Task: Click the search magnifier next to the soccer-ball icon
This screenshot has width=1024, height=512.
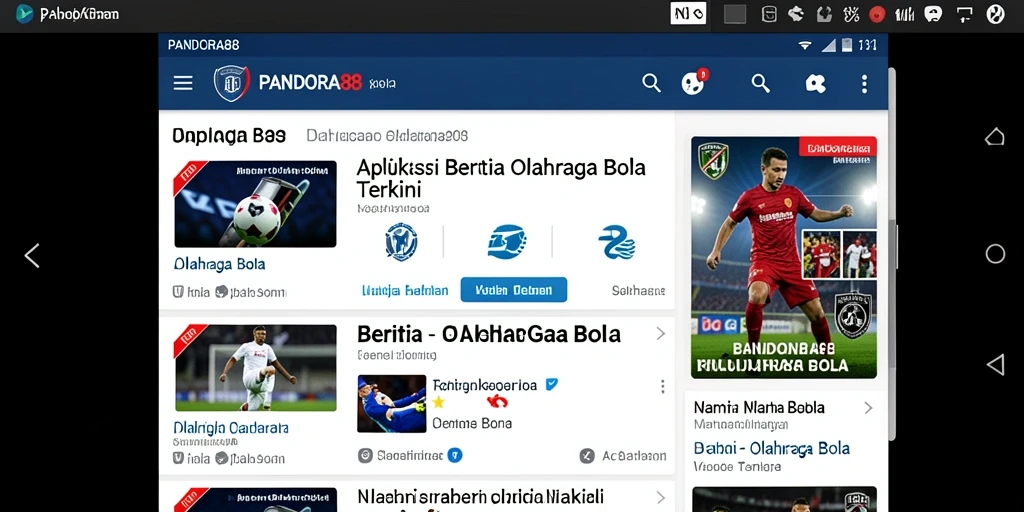Action: tap(651, 83)
